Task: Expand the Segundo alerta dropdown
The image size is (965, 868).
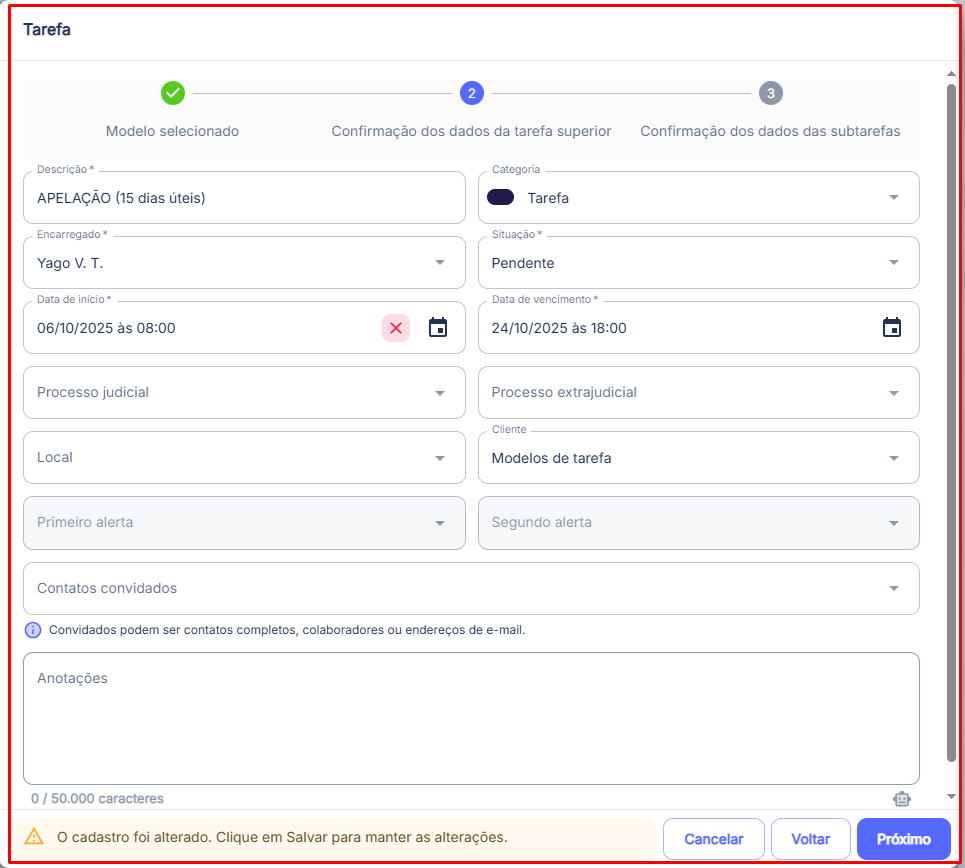Action: tap(699, 523)
